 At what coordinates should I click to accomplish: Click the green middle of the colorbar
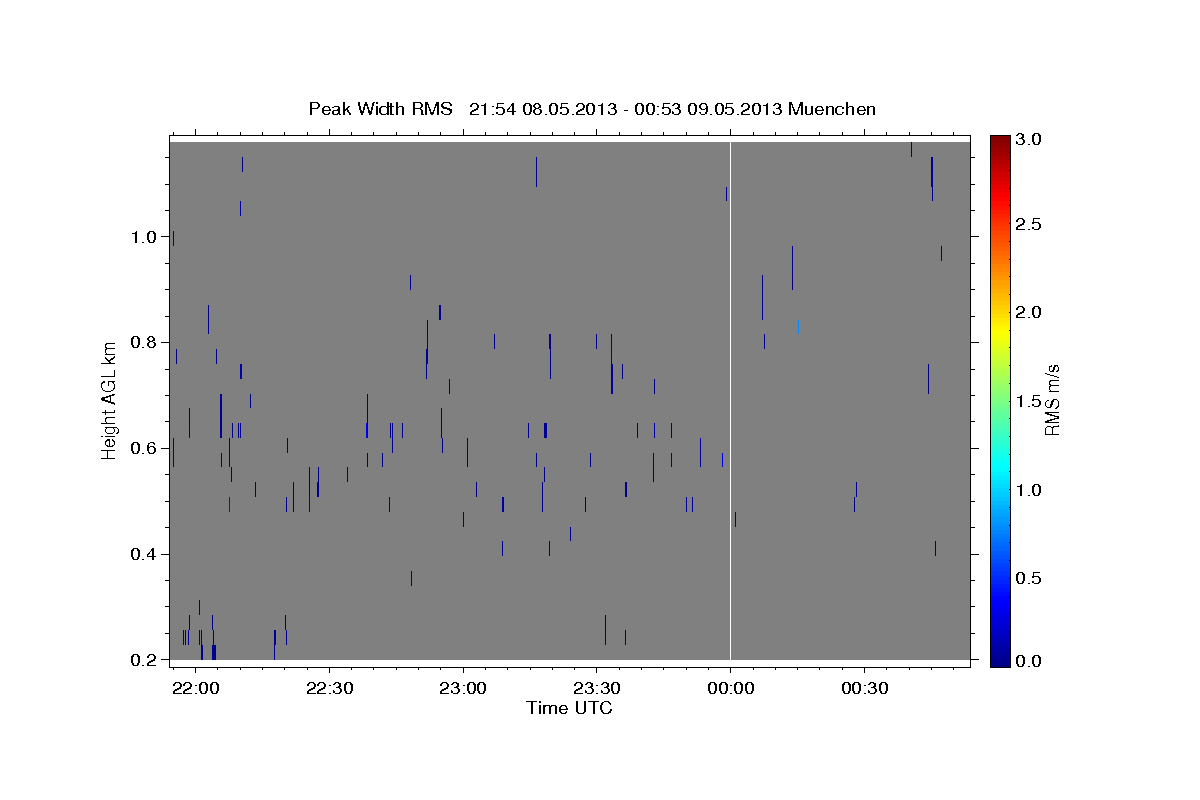tap(1000, 400)
